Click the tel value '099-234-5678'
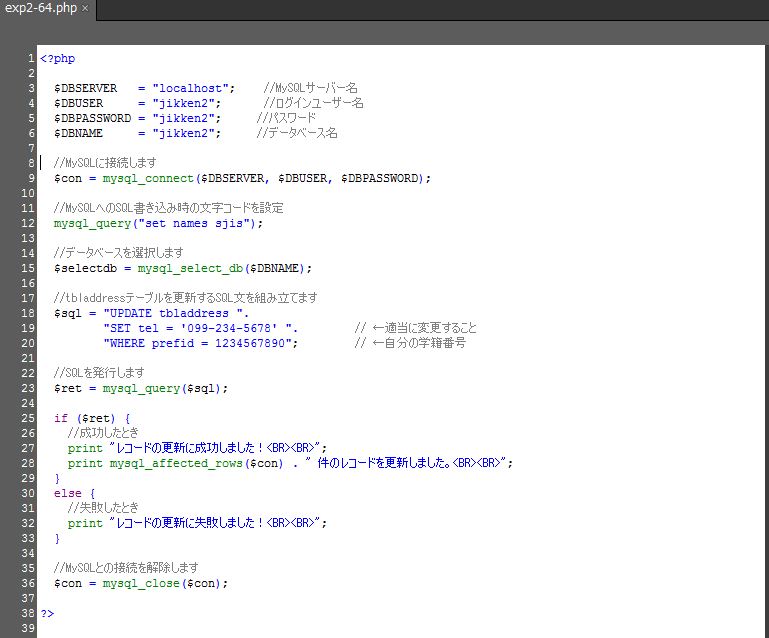 click(239, 328)
